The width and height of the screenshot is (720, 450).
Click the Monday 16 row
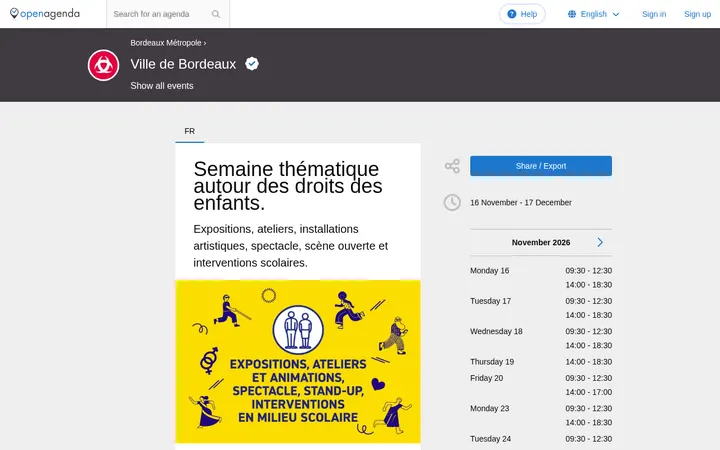click(541, 277)
